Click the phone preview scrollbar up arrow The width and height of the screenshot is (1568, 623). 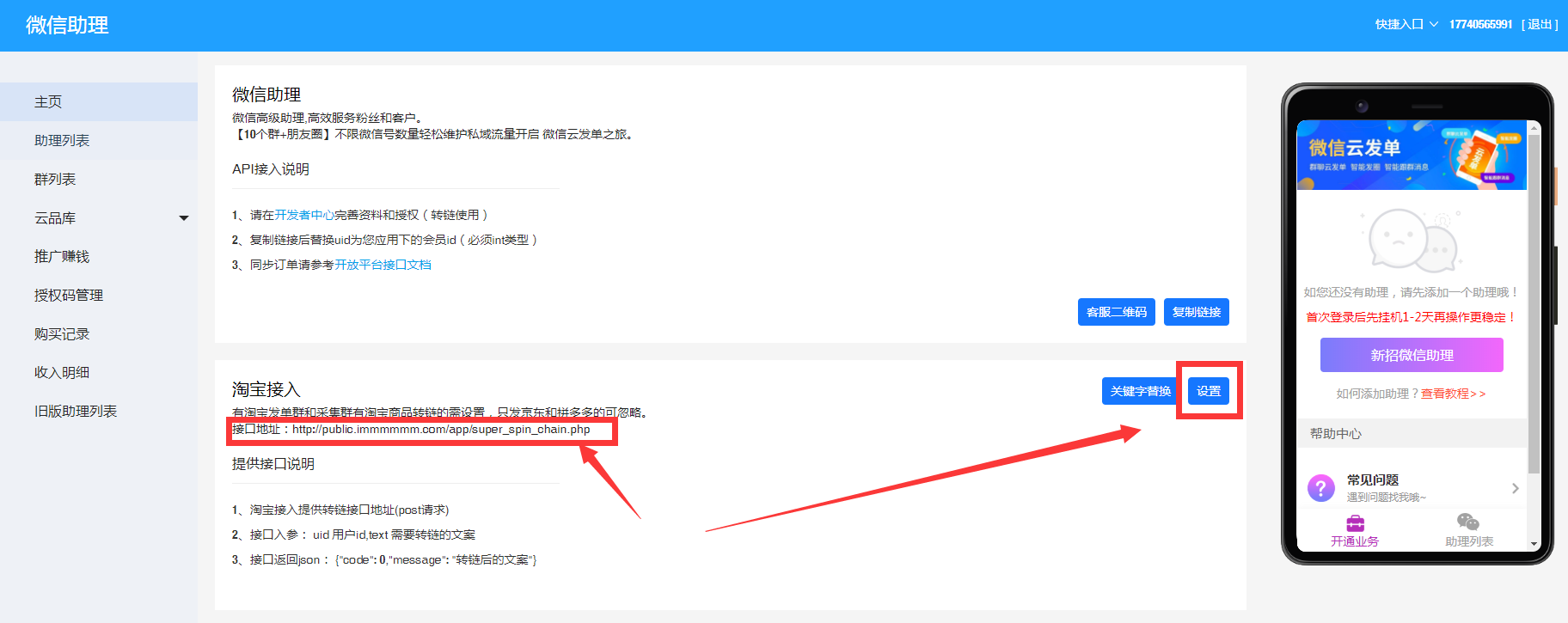tap(1534, 127)
